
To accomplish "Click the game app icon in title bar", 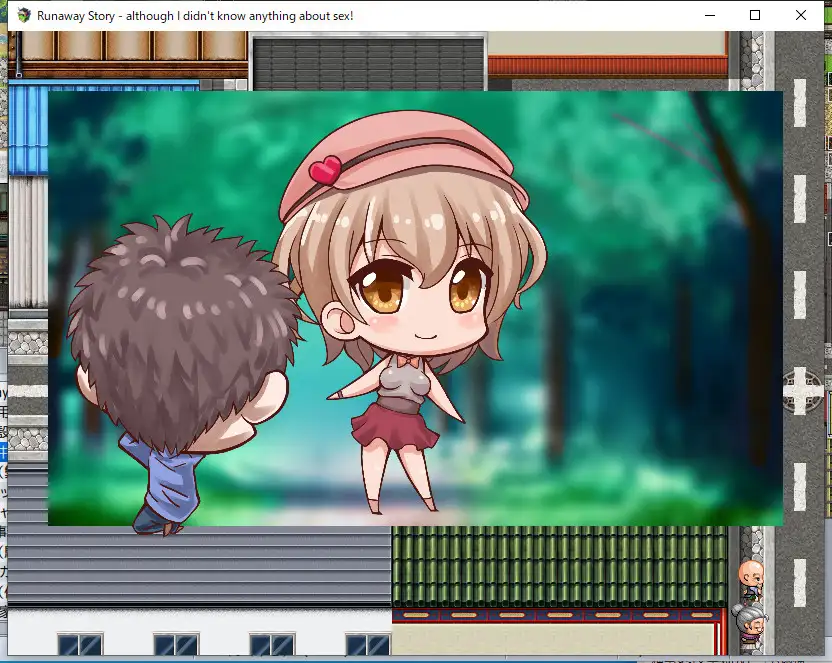I will pyautogui.click(x=23, y=15).
